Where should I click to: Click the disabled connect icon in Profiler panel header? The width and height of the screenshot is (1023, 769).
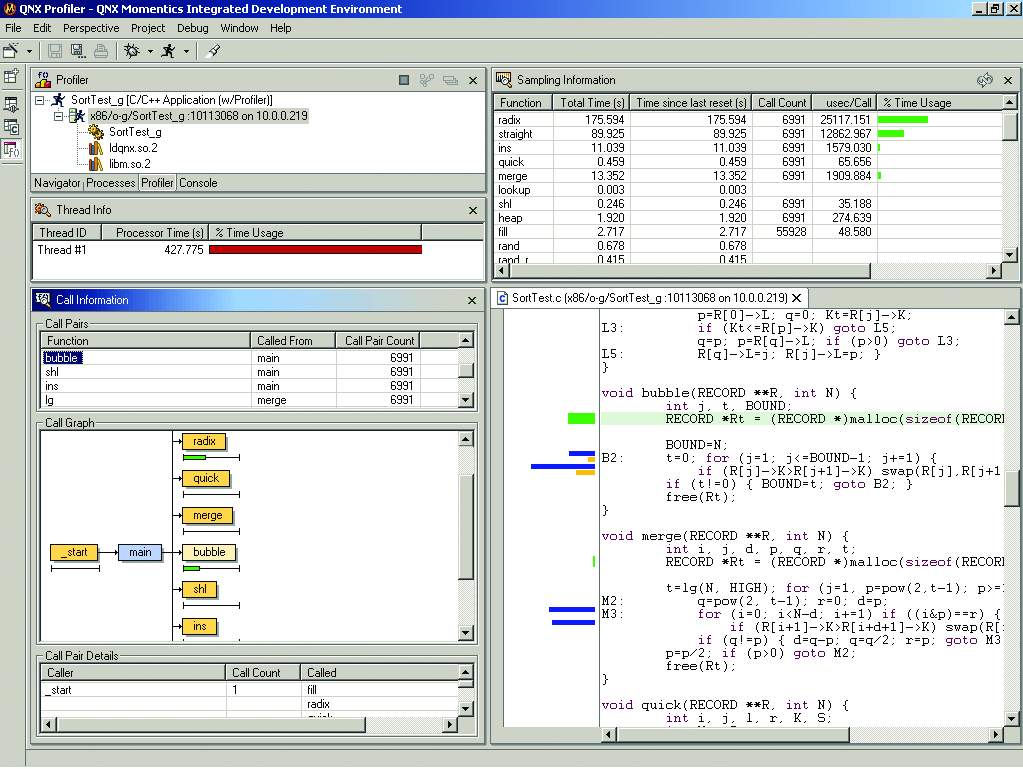pyautogui.click(x=427, y=80)
